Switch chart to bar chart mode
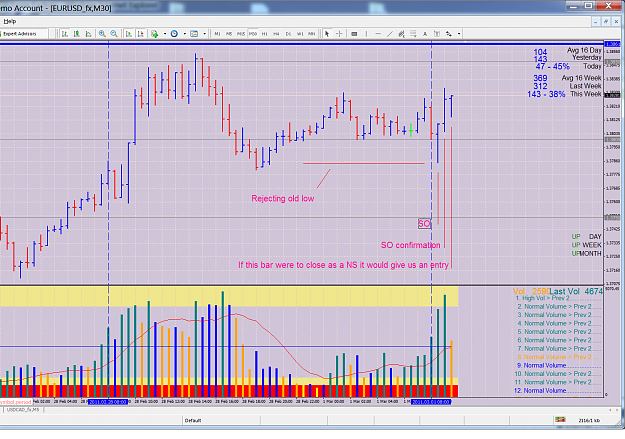Screen dimensions: 625x439 [x=65, y=34]
